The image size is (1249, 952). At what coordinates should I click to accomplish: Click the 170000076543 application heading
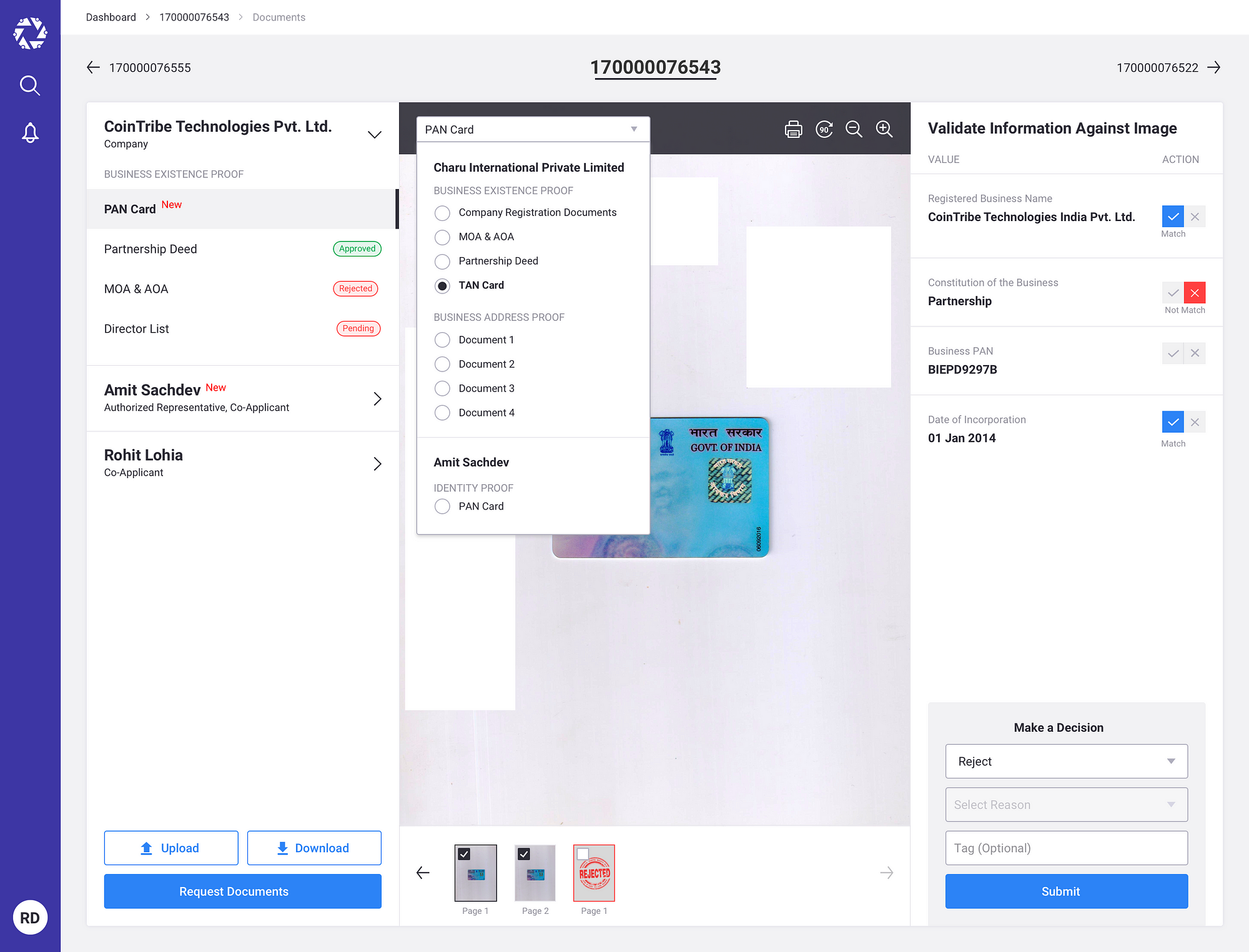[x=656, y=67]
